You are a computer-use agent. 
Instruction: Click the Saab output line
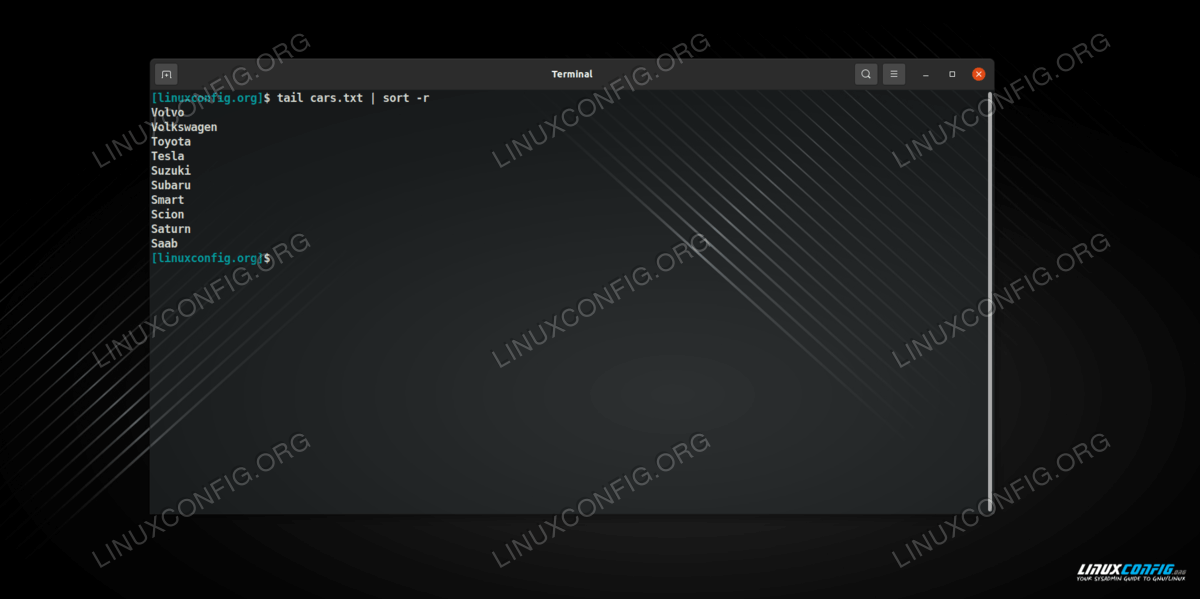tap(164, 243)
